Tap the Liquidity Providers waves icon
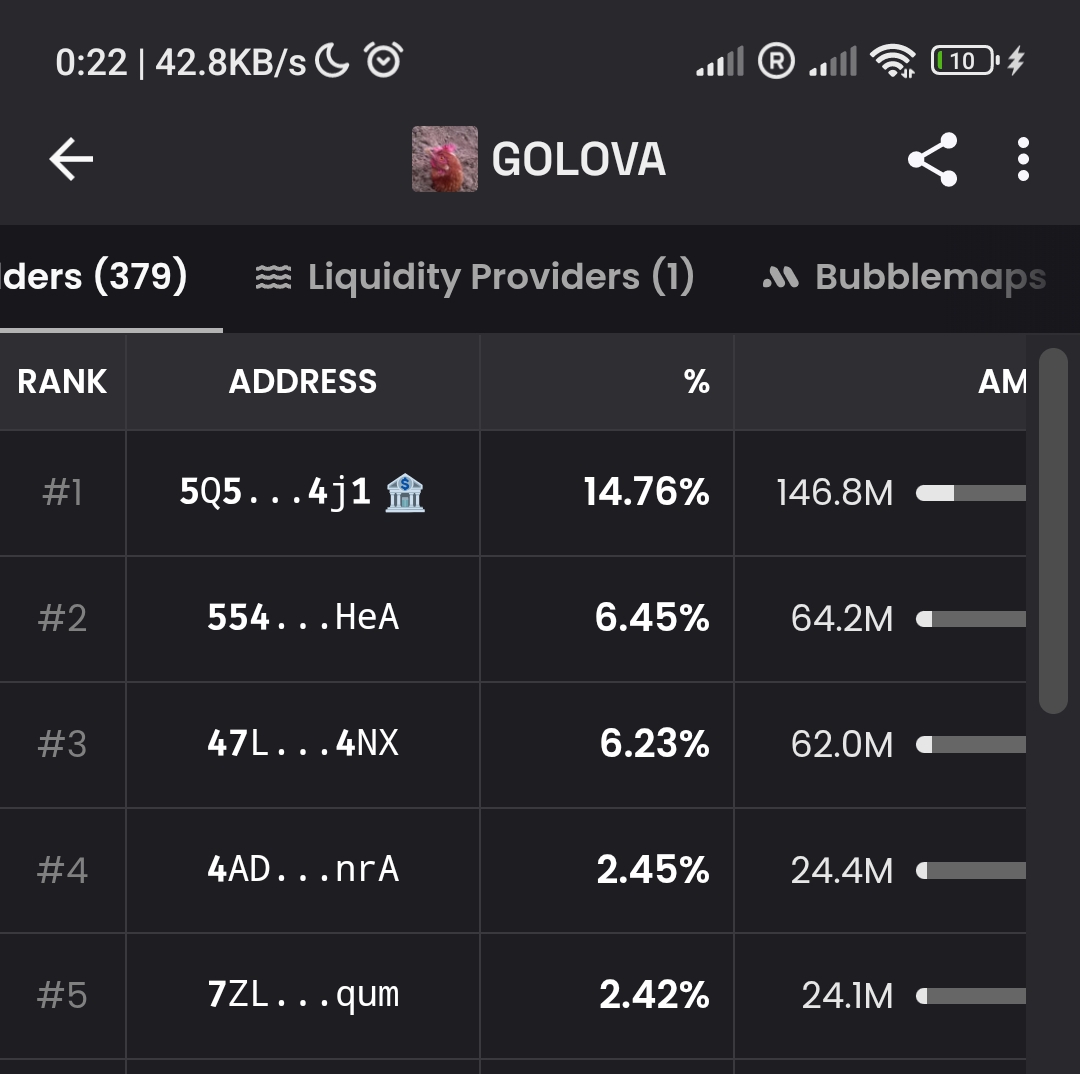 pyautogui.click(x=273, y=278)
